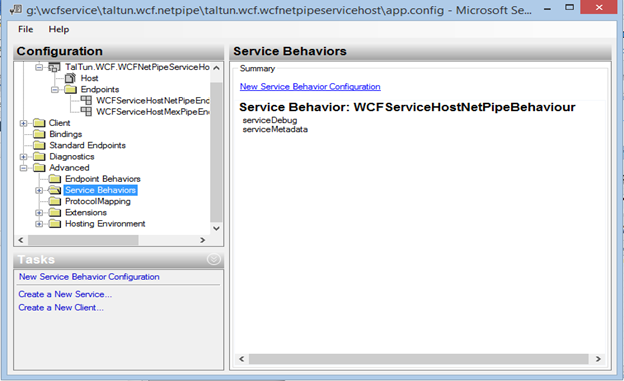Select Standard Endpoints tree item
The image size is (624, 381).
point(87,145)
